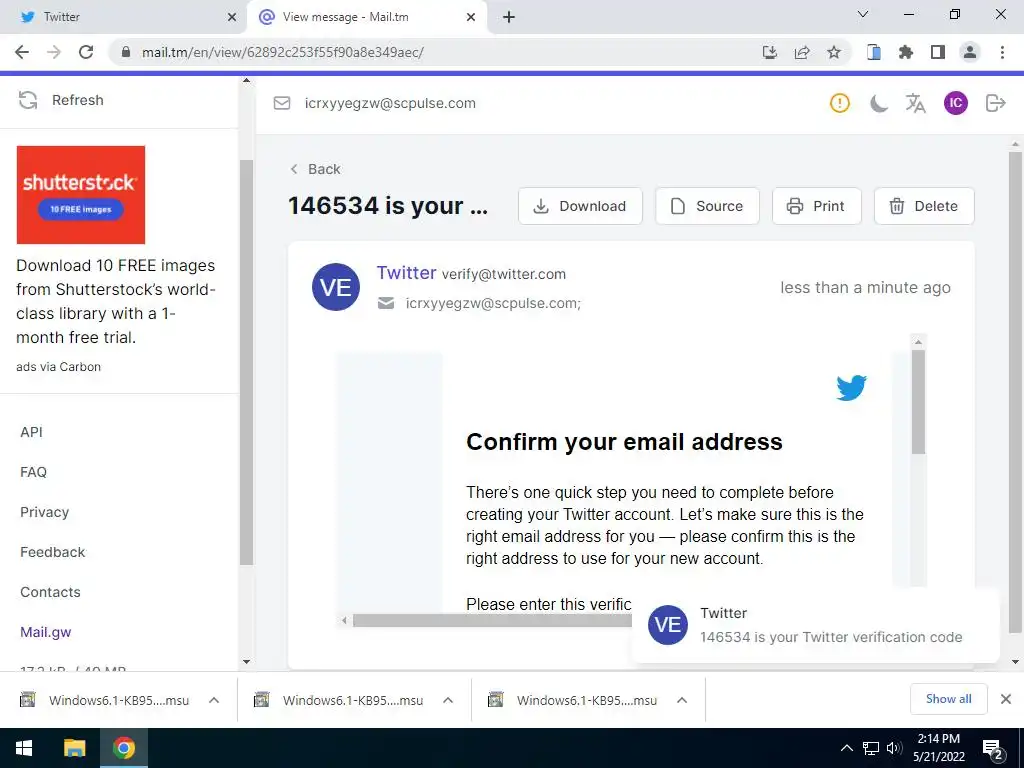Screen dimensions: 1024x768
Task: Click envelope icon next to email address
Action: (281, 103)
